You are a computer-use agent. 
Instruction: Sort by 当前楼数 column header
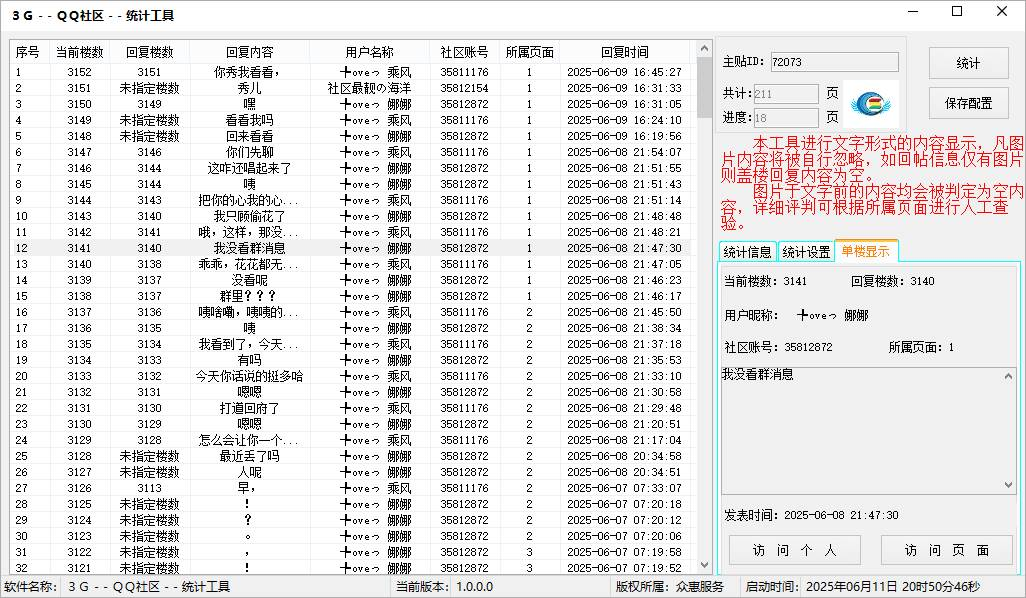[x=79, y=52]
